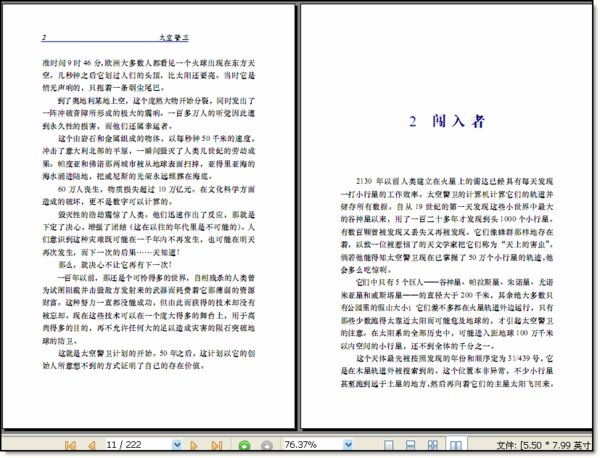Image resolution: width=600 pixels, height=458 pixels.
Task: Switch to continuous facing pages view
Action: pyautogui.click(x=433, y=445)
